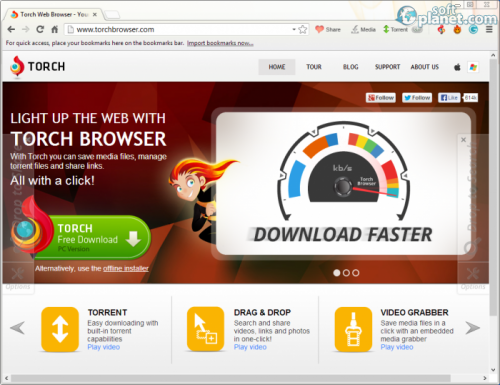500x385 pixels.
Task: Click the DRAG & DROP feature heading
Action: point(262,312)
